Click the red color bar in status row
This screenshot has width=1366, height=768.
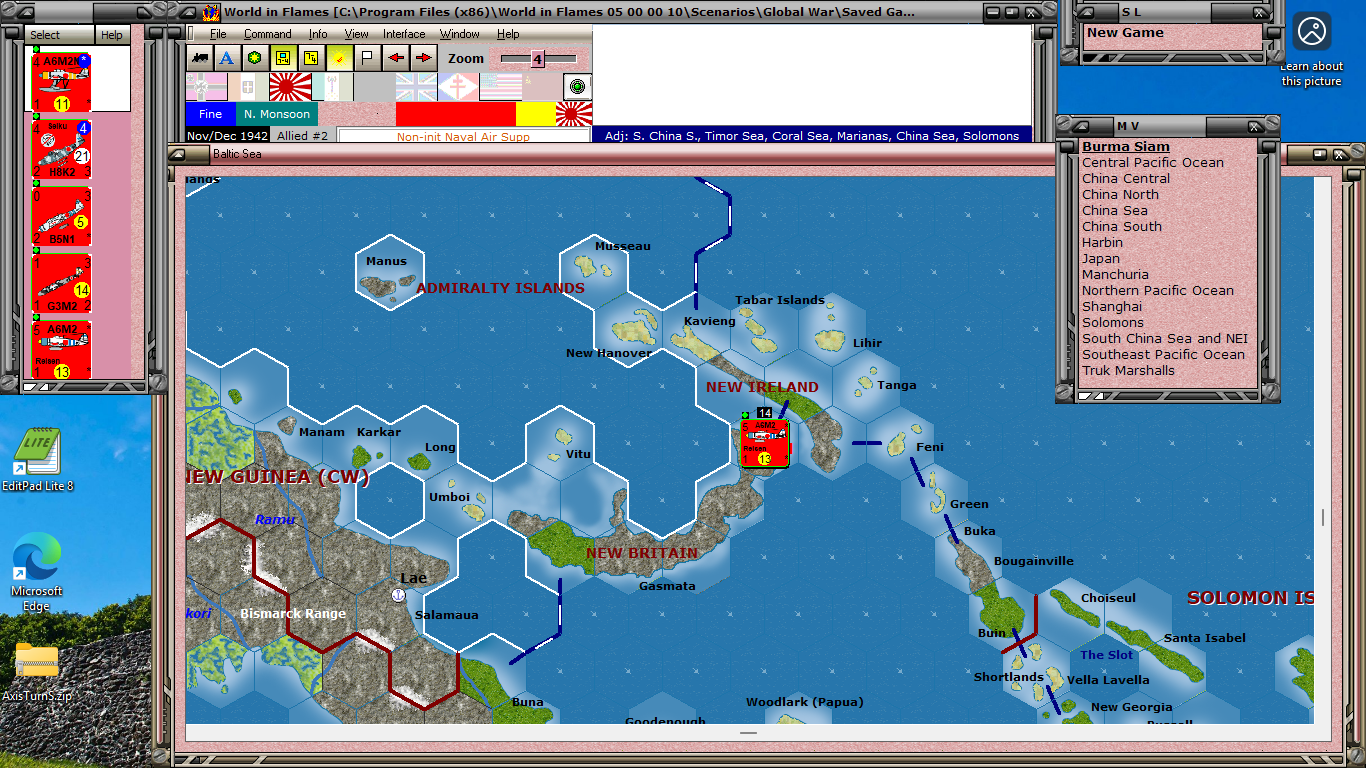click(x=456, y=114)
